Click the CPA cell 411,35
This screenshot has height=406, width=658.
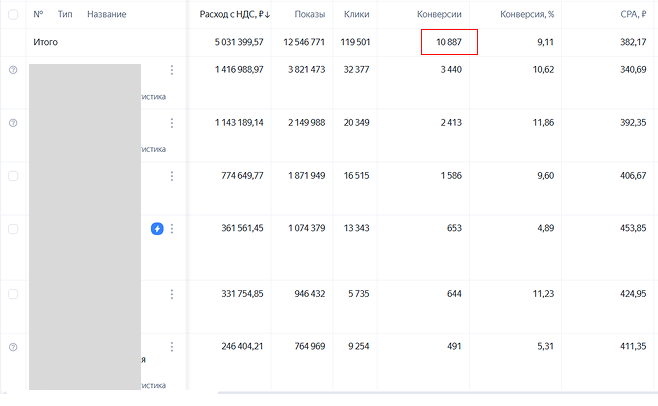[633, 346]
